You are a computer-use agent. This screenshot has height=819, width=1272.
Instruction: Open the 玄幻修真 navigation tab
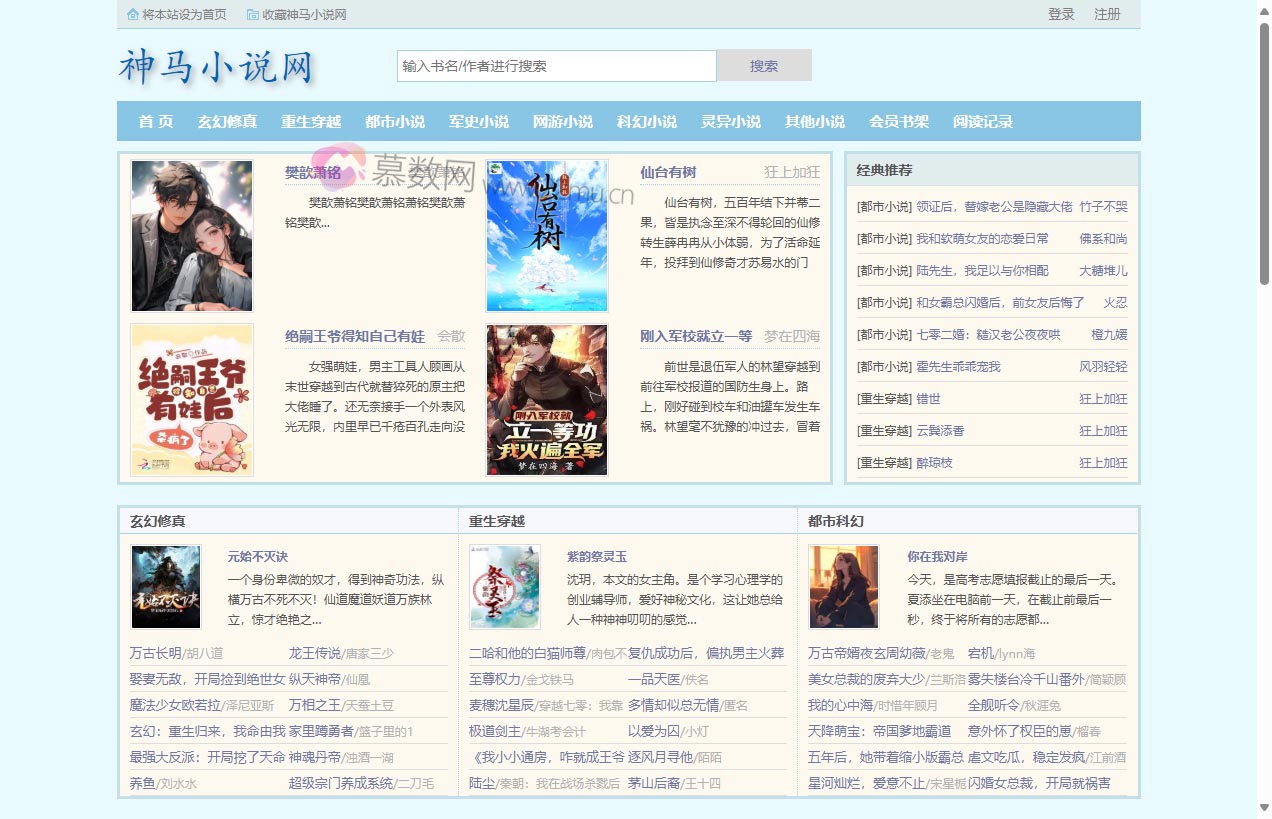(x=227, y=122)
